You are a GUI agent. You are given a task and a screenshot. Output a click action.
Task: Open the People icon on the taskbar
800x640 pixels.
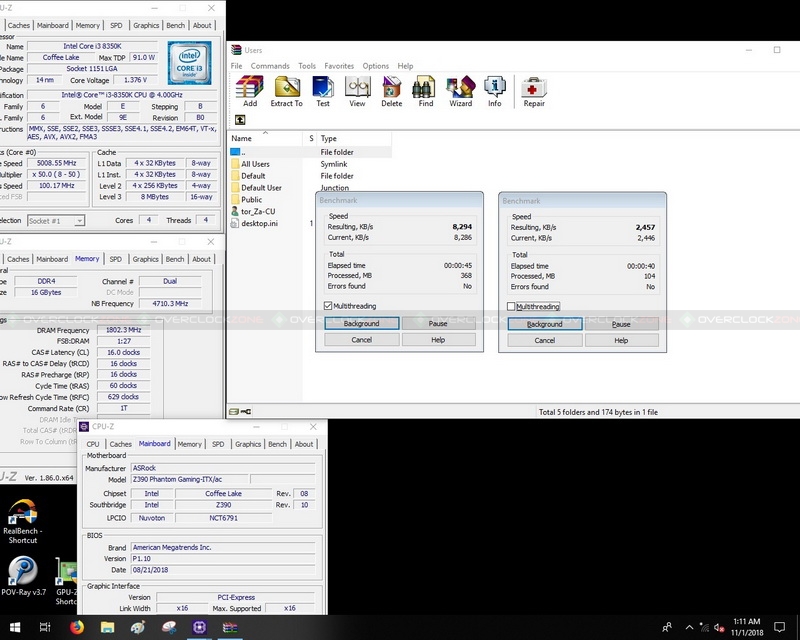(x=667, y=627)
